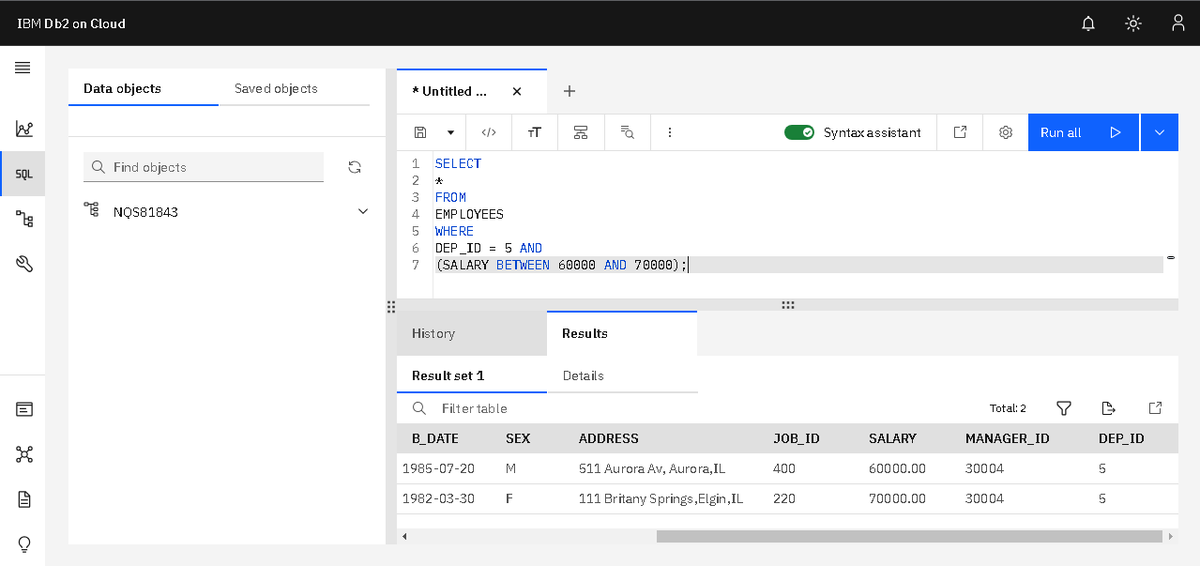Open the data hierarchy sidebar icon
1200x566 pixels.
pyautogui.click(x=24, y=219)
